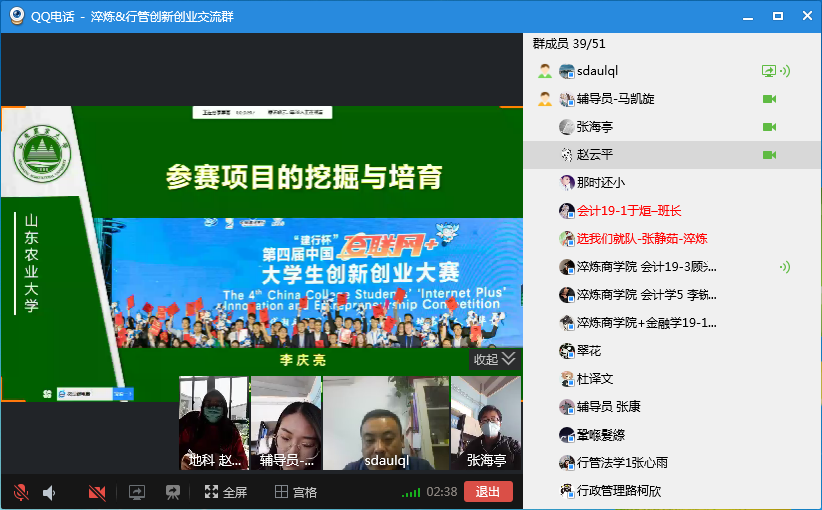Image resolution: width=822 pixels, height=510 pixels.
Task: Click the red 退出 exit button
Action: click(488, 492)
